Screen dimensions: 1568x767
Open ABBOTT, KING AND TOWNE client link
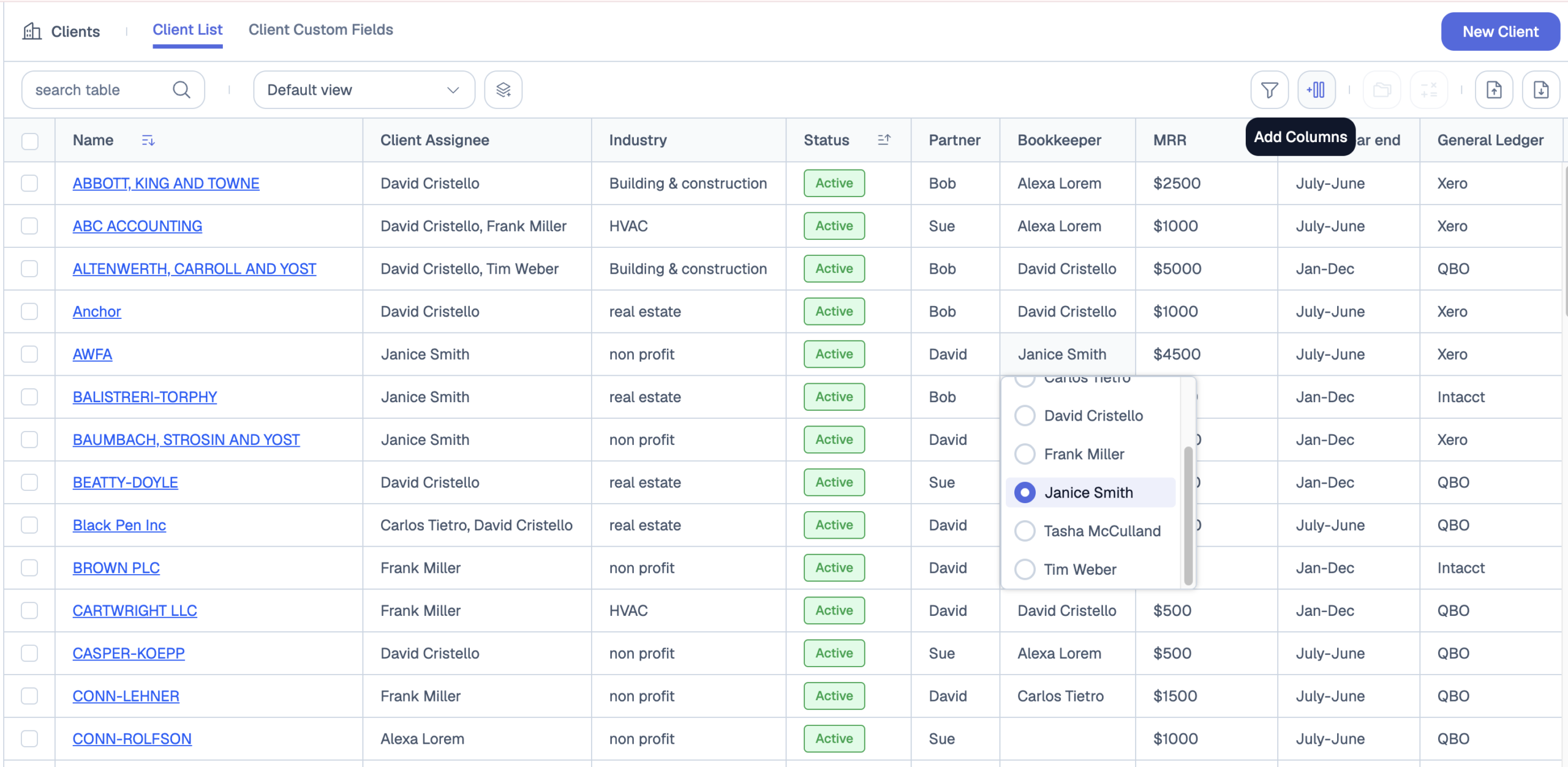(x=166, y=183)
